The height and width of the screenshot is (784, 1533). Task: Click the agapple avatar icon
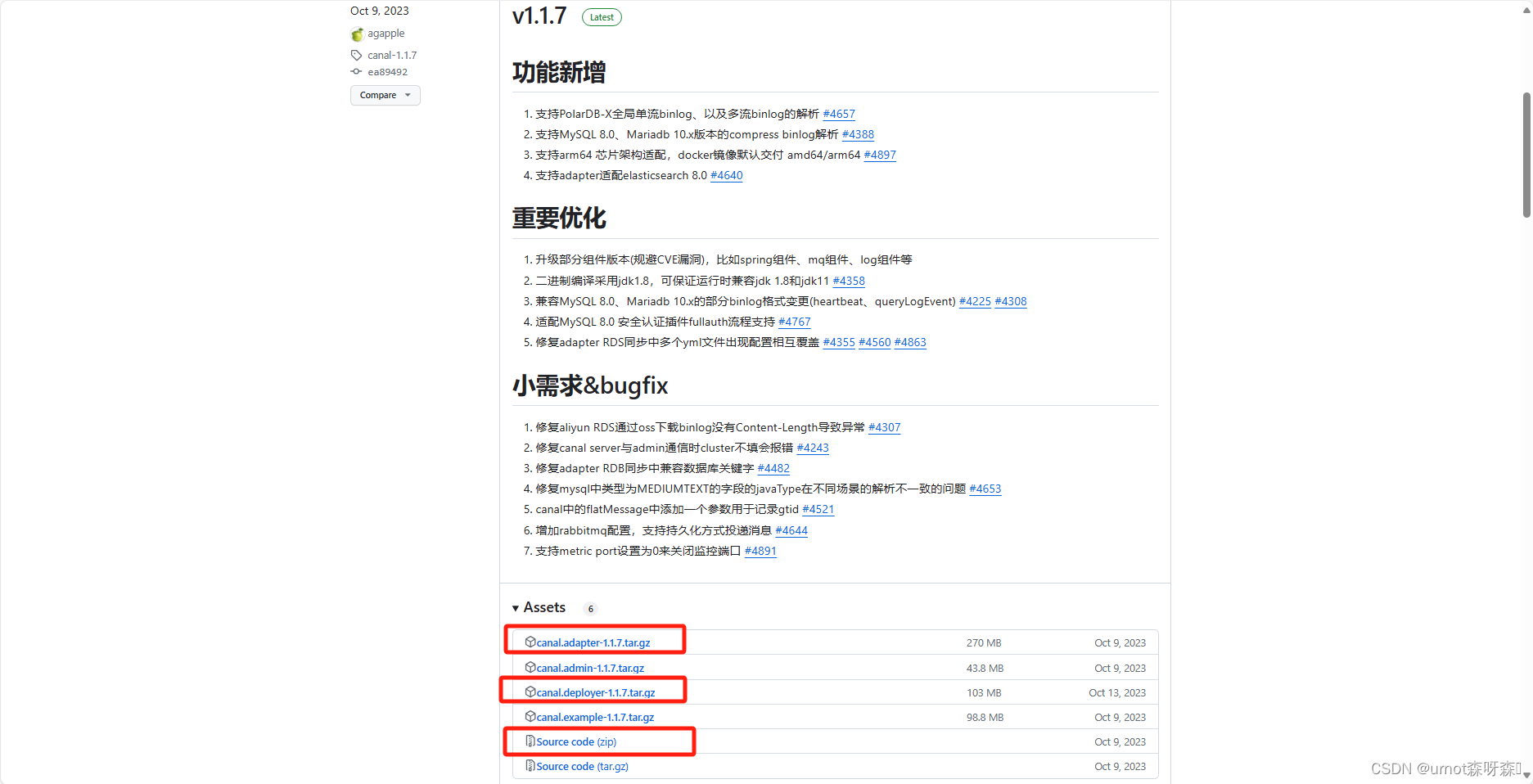click(x=357, y=34)
